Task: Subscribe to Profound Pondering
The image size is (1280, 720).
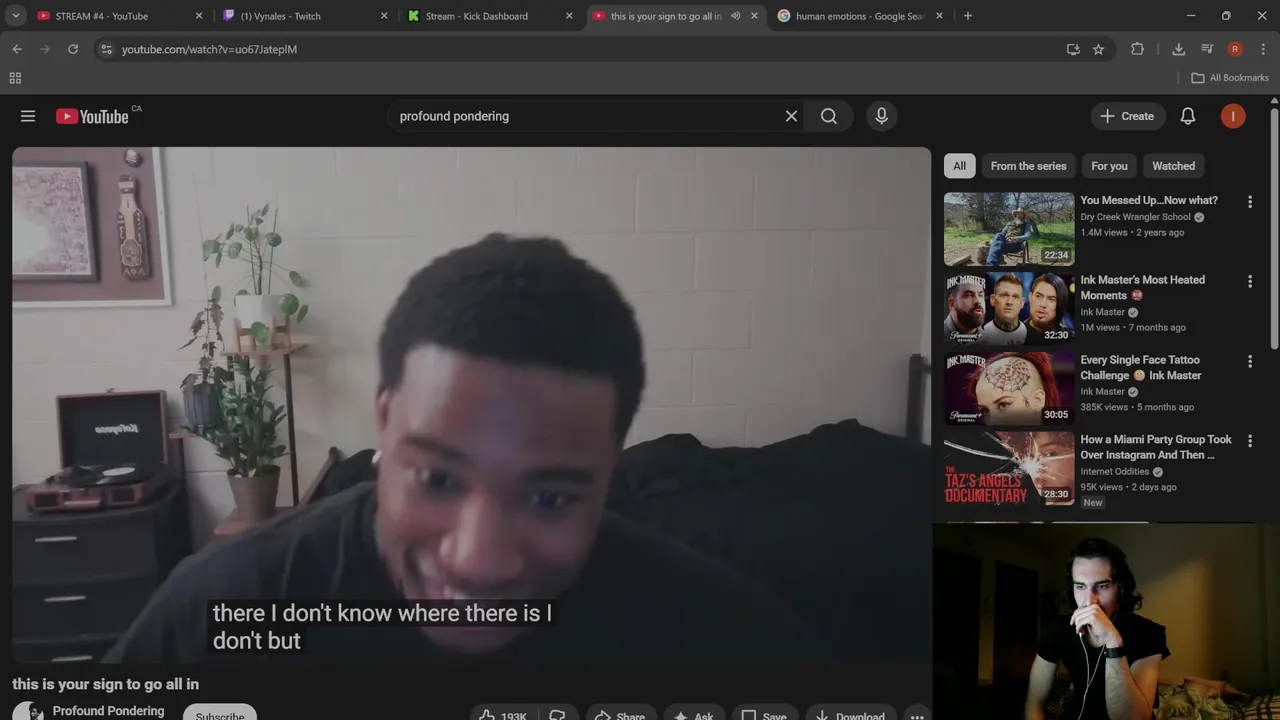Action: tap(220, 714)
